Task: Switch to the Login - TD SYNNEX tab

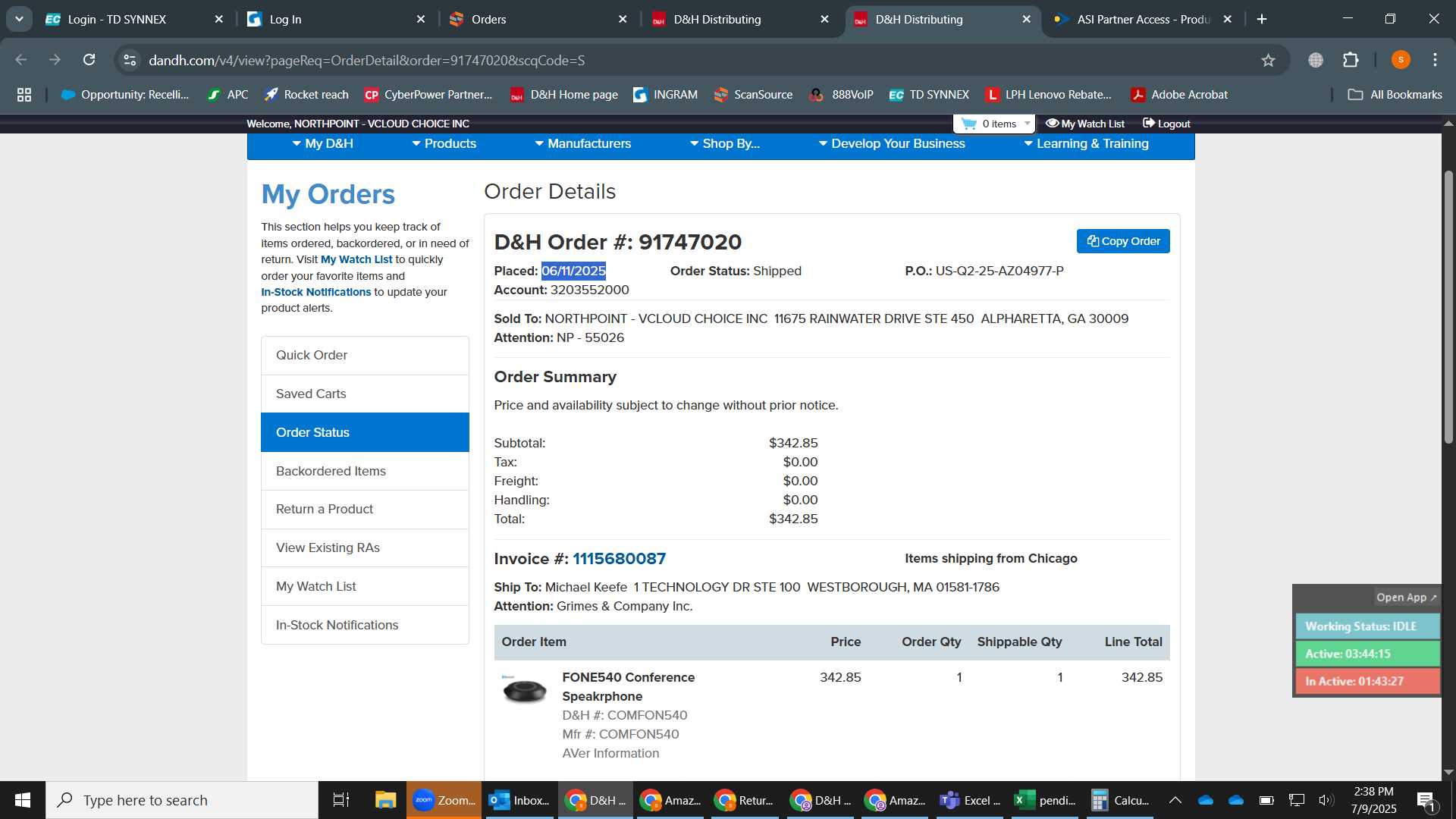Action: pos(133,19)
